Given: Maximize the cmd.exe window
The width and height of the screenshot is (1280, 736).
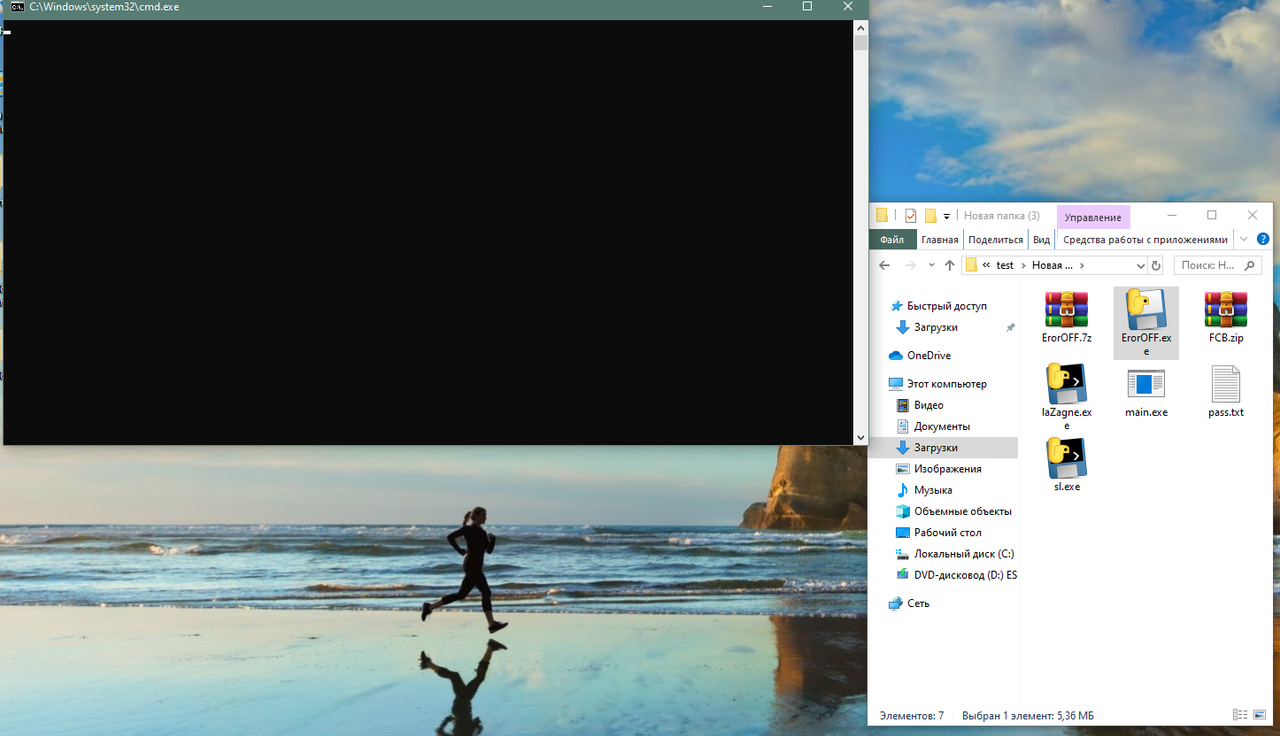Looking at the screenshot, I should [x=808, y=7].
